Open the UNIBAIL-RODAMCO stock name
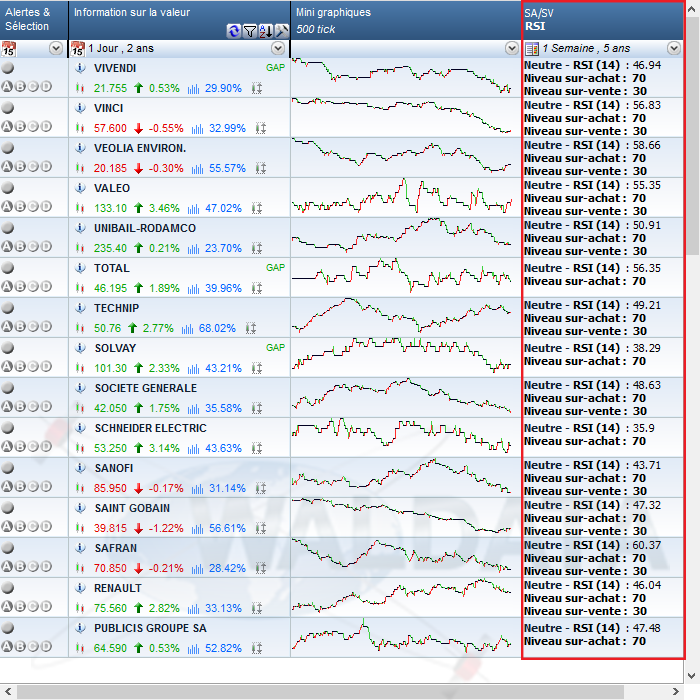 click(x=145, y=228)
